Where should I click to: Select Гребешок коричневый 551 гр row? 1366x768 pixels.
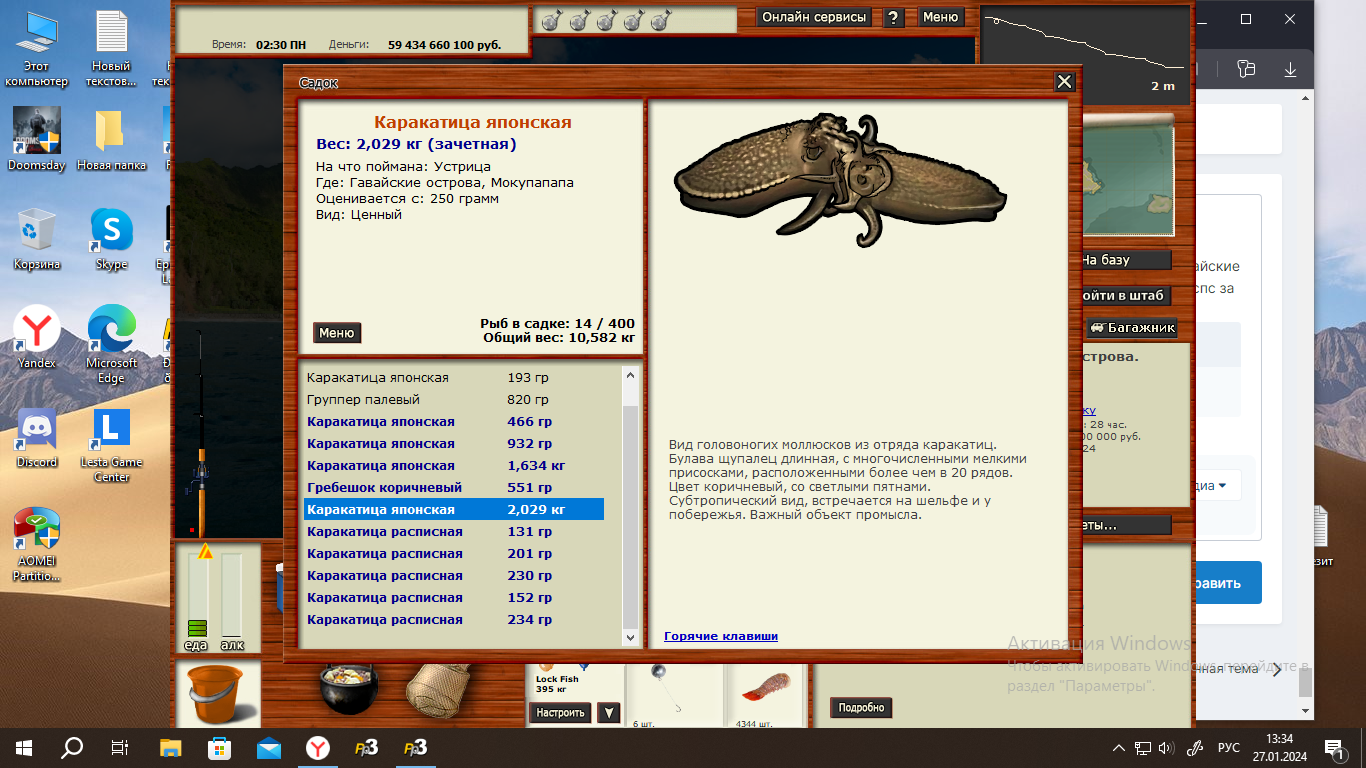454,488
